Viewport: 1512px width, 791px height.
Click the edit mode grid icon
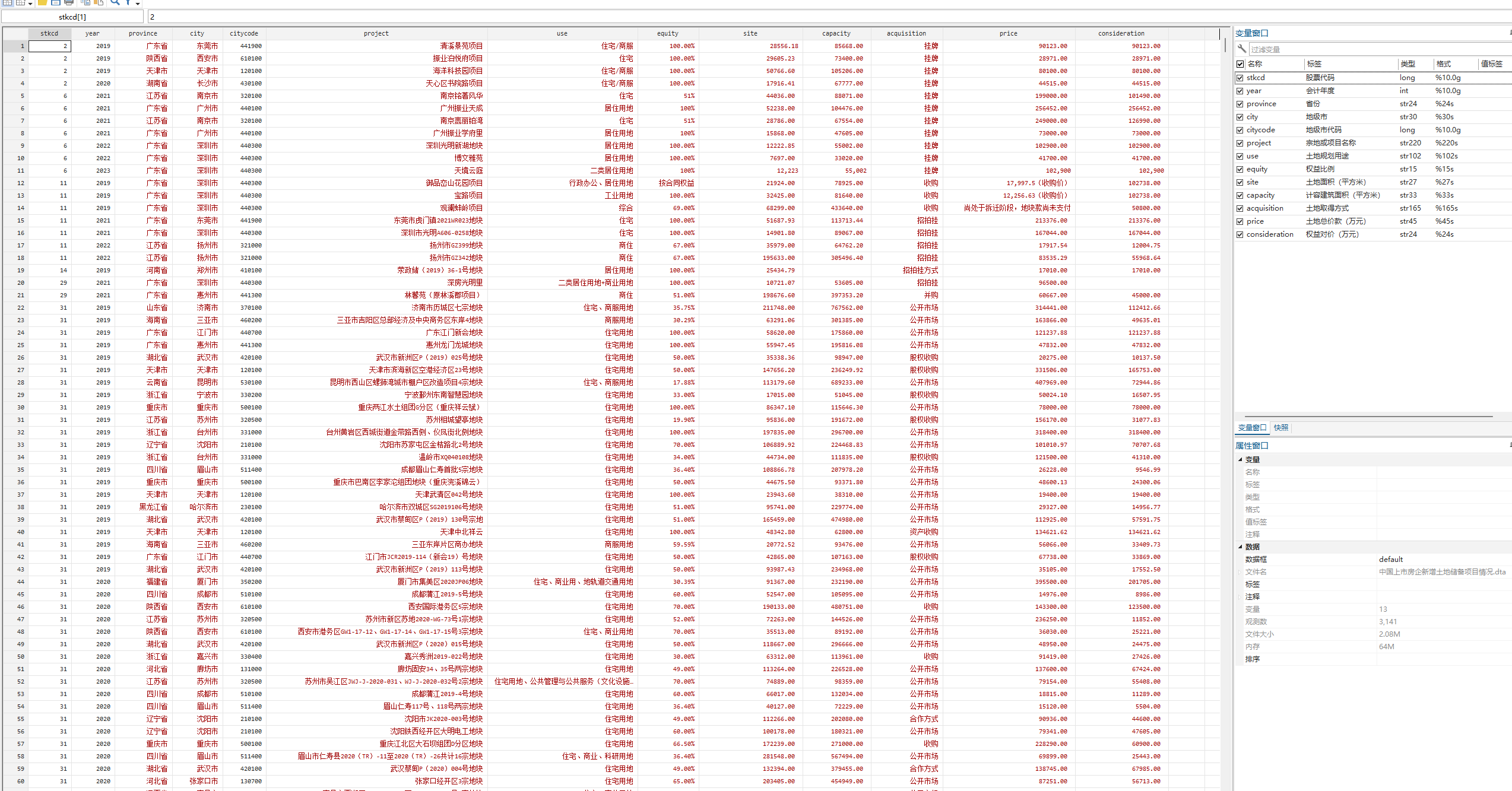[8, 2]
